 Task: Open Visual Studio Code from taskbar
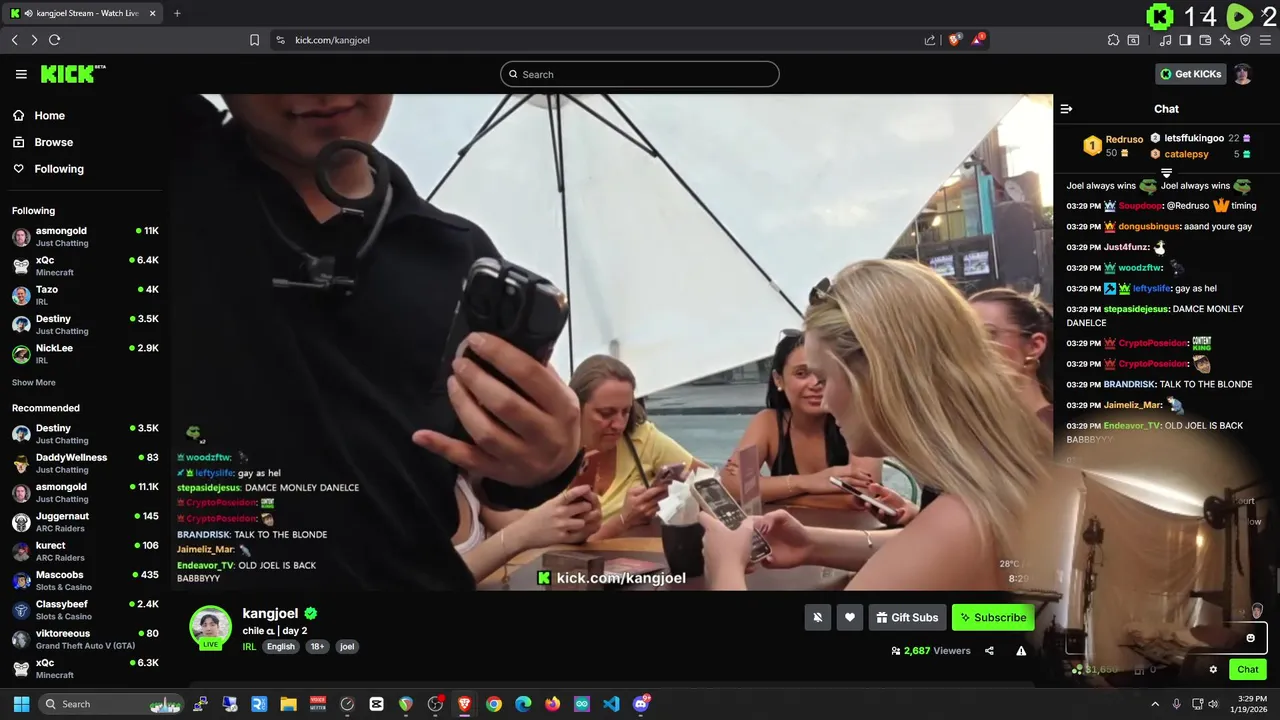[611, 704]
